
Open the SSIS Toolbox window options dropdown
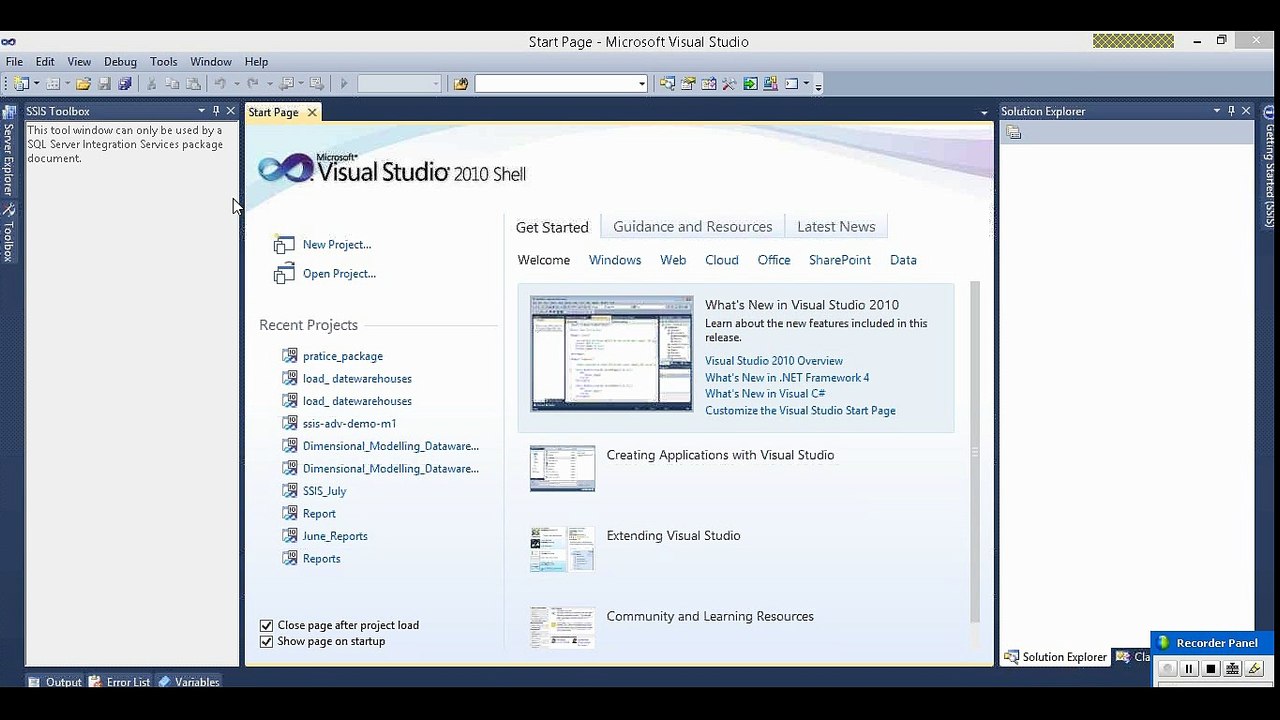tap(201, 111)
